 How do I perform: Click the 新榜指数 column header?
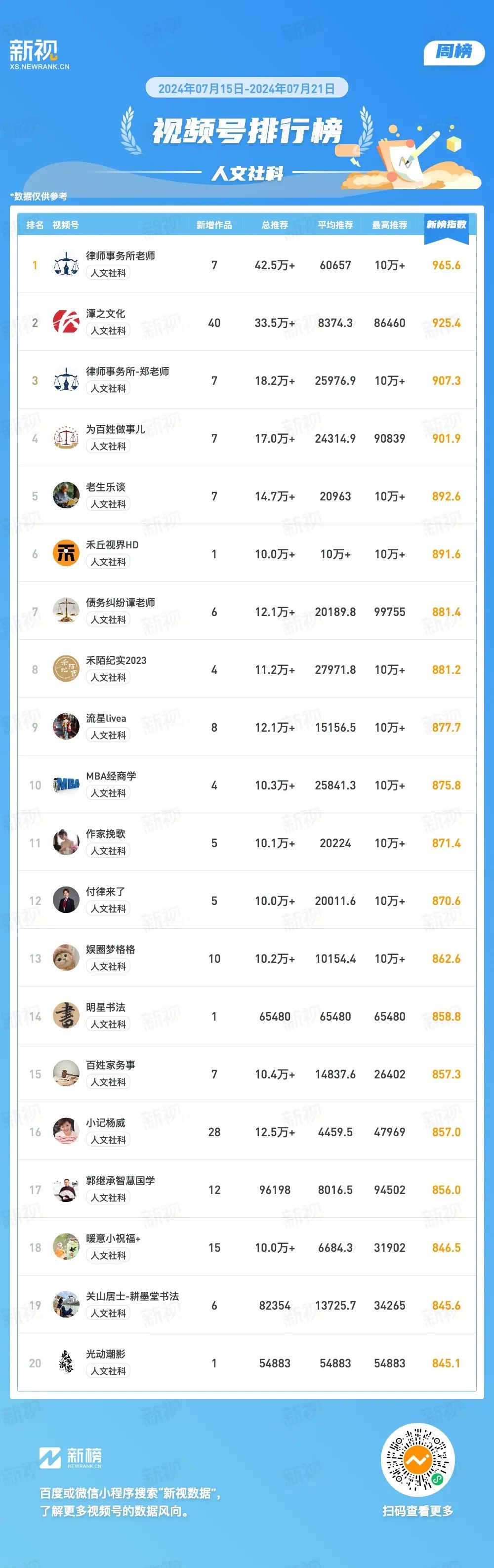tap(447, 225)
